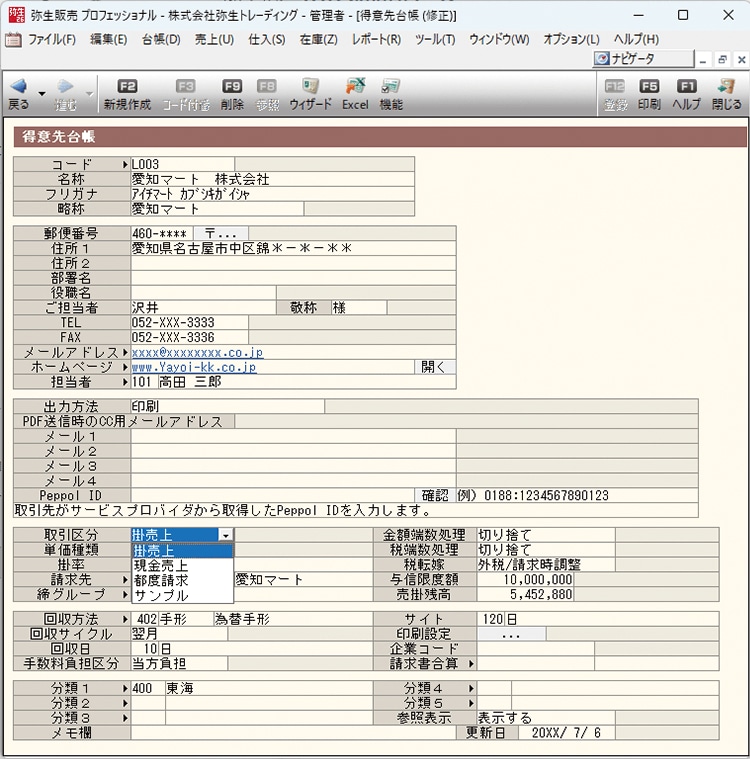This screenshot has height=759, width=750.
Task: Choose サンプル from the dropdown list
Action: pos(183,595)
